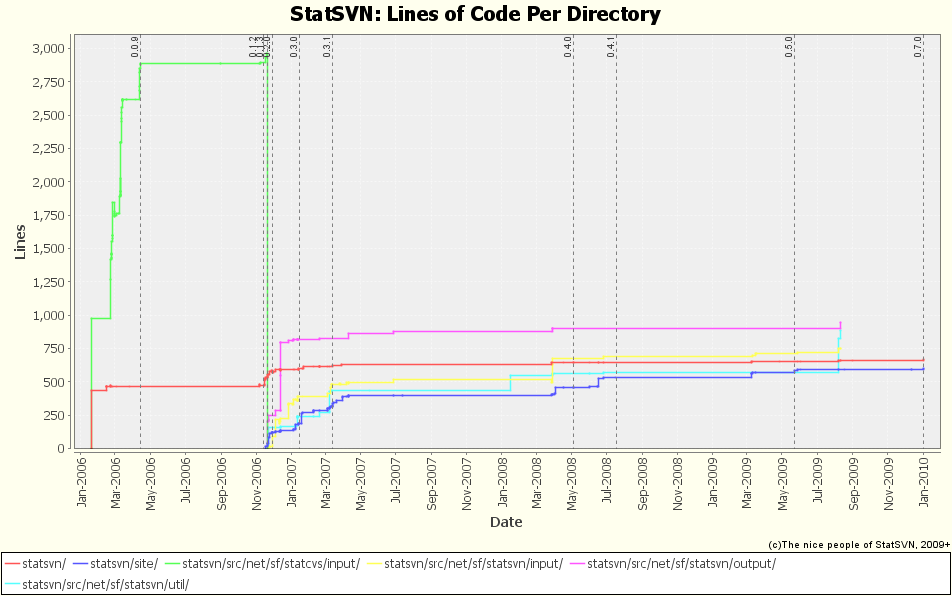Click the 0.4.1 version marker label
This screenshot has height=596, width=952.
pos(611,47)
